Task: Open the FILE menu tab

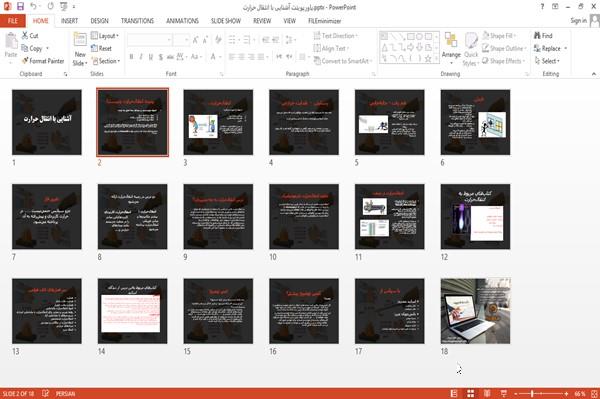Action: [13, 21]
